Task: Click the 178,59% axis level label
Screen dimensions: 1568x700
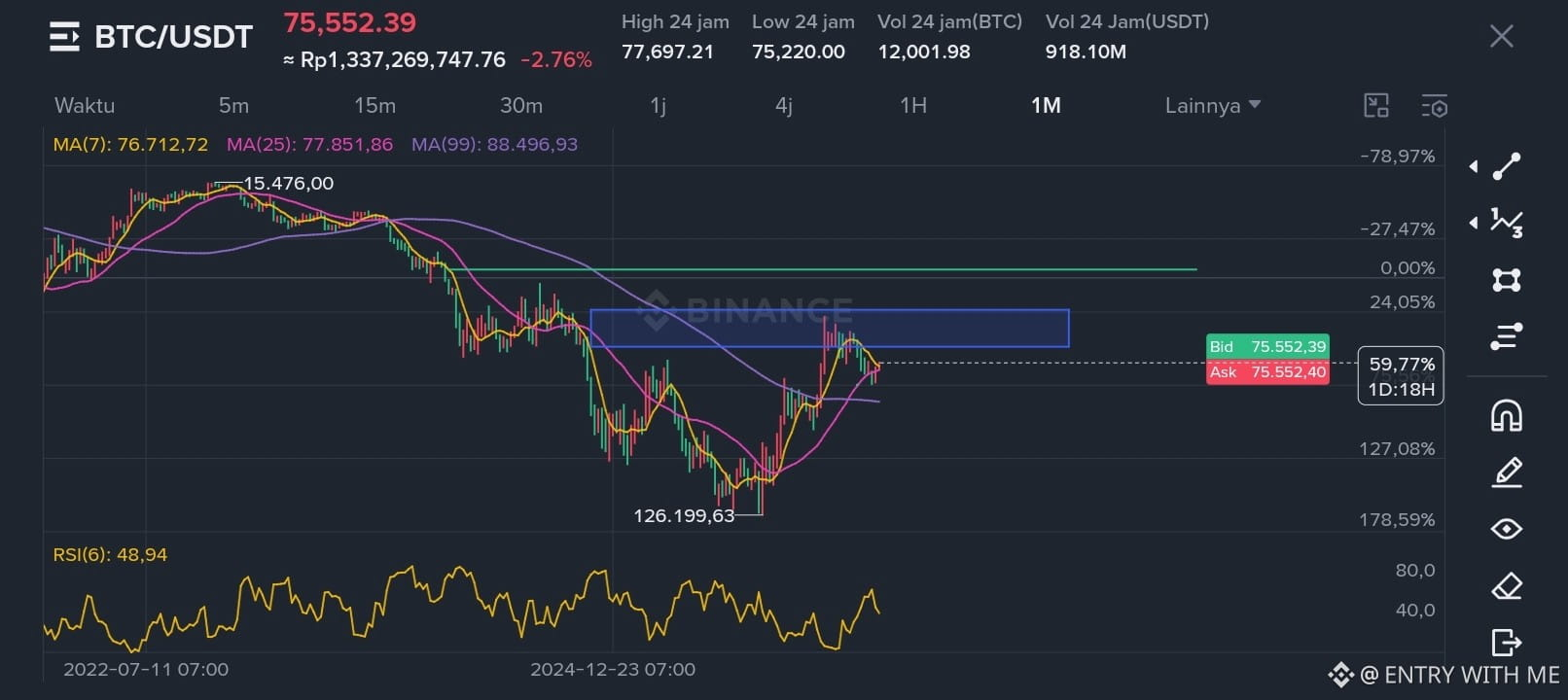Action: [x=1397, y=520]
